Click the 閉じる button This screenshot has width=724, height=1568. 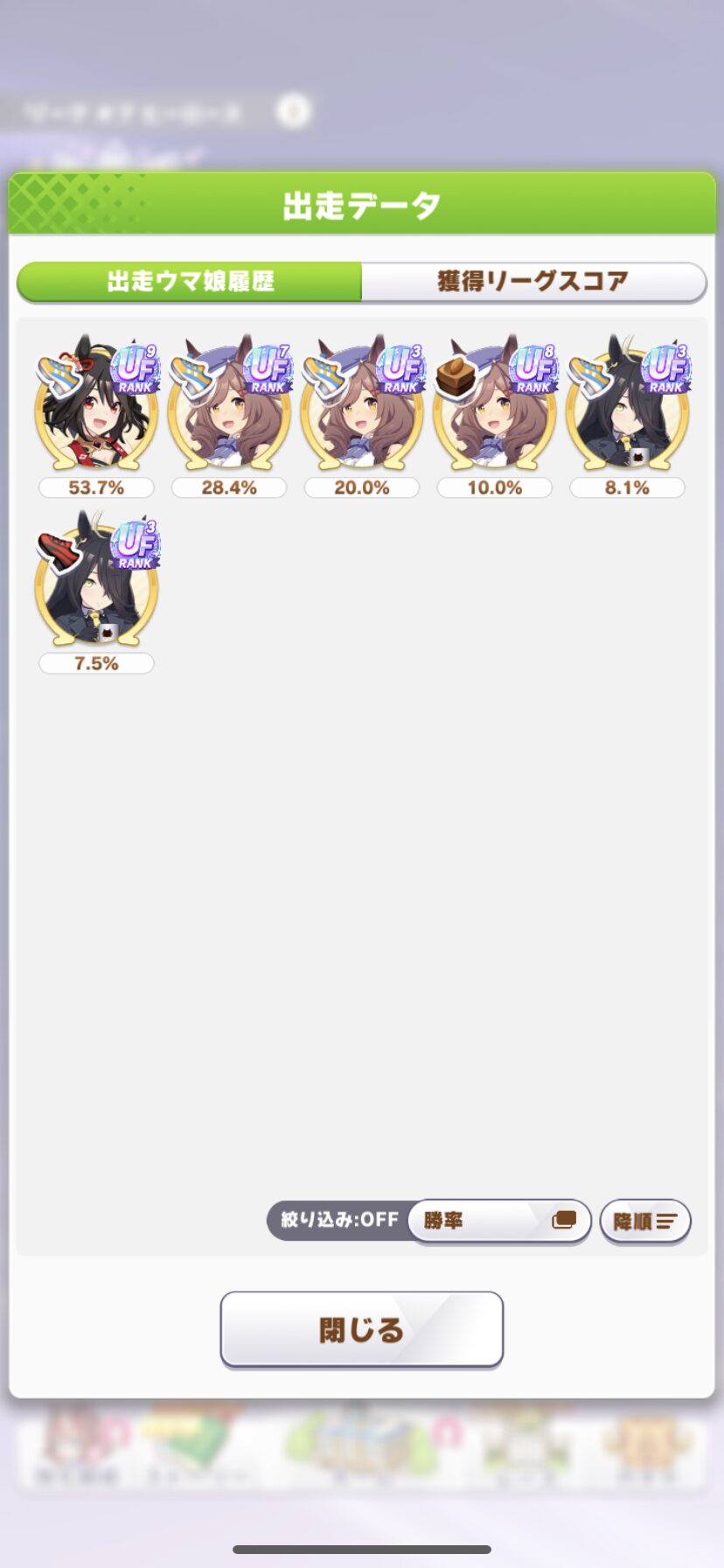point(362,1329)
